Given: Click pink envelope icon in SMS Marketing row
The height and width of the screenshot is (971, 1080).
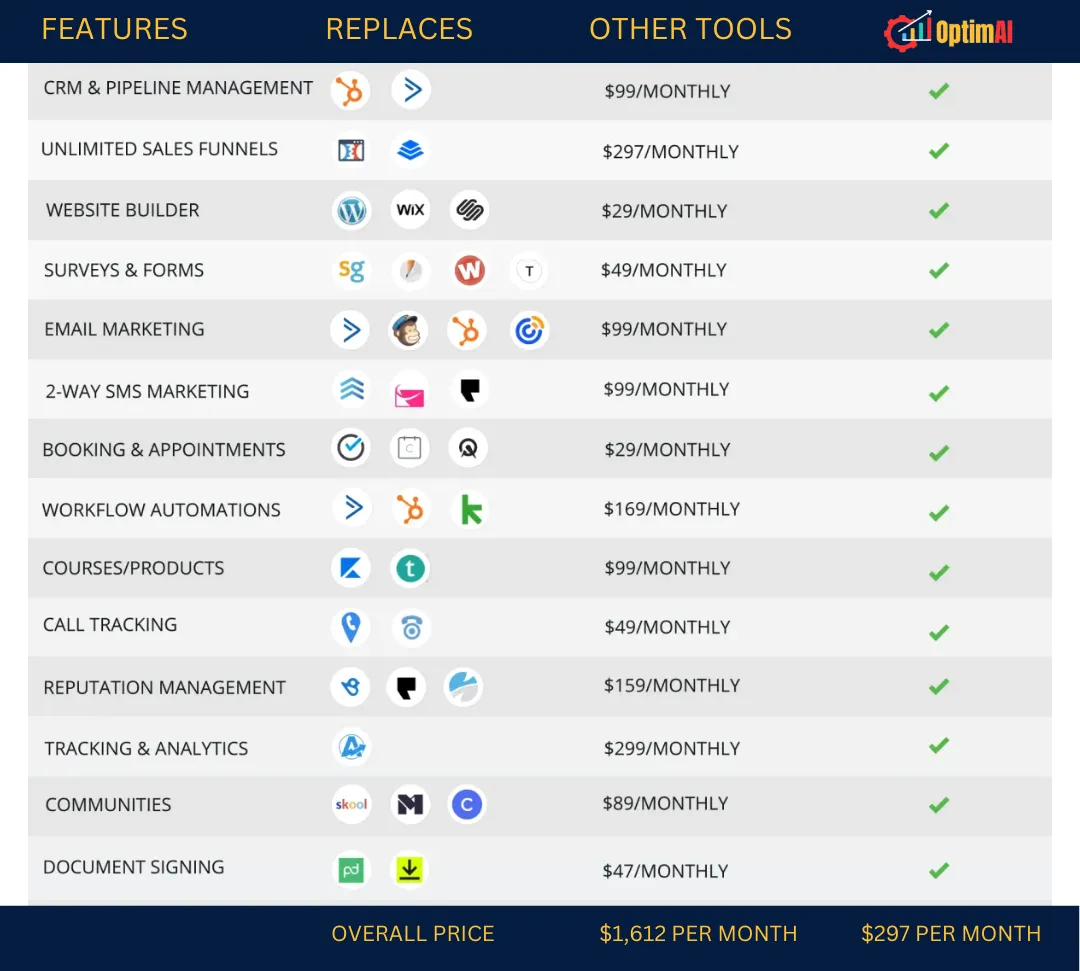Looking at the screenshot, I should [x=409, y=395].
